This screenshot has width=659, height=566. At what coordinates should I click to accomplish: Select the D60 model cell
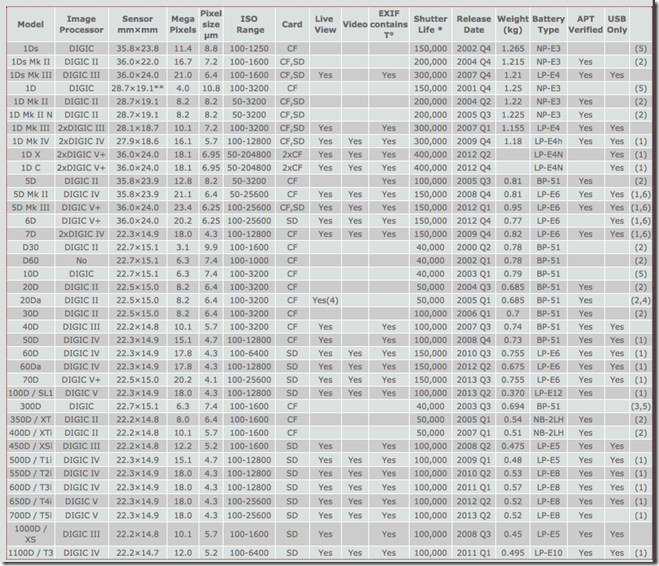point(31,261)
